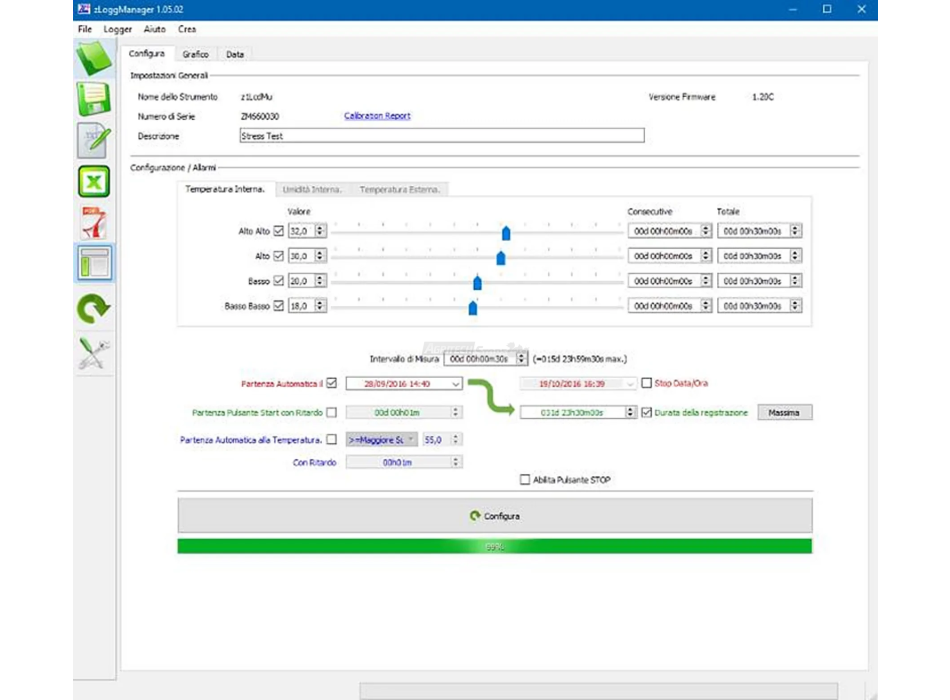Screen dimensions: 950x700
Task: Open the Partenza Automatica date dropdown
Action: point(456,383)
